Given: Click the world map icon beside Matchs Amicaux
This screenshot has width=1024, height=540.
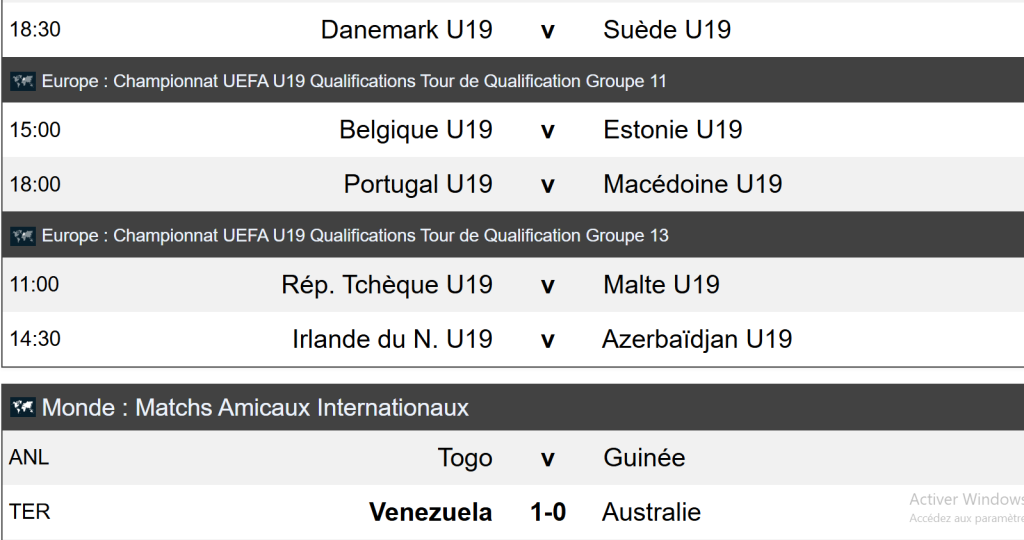Looking at the screenshot, I should (23, 407).
